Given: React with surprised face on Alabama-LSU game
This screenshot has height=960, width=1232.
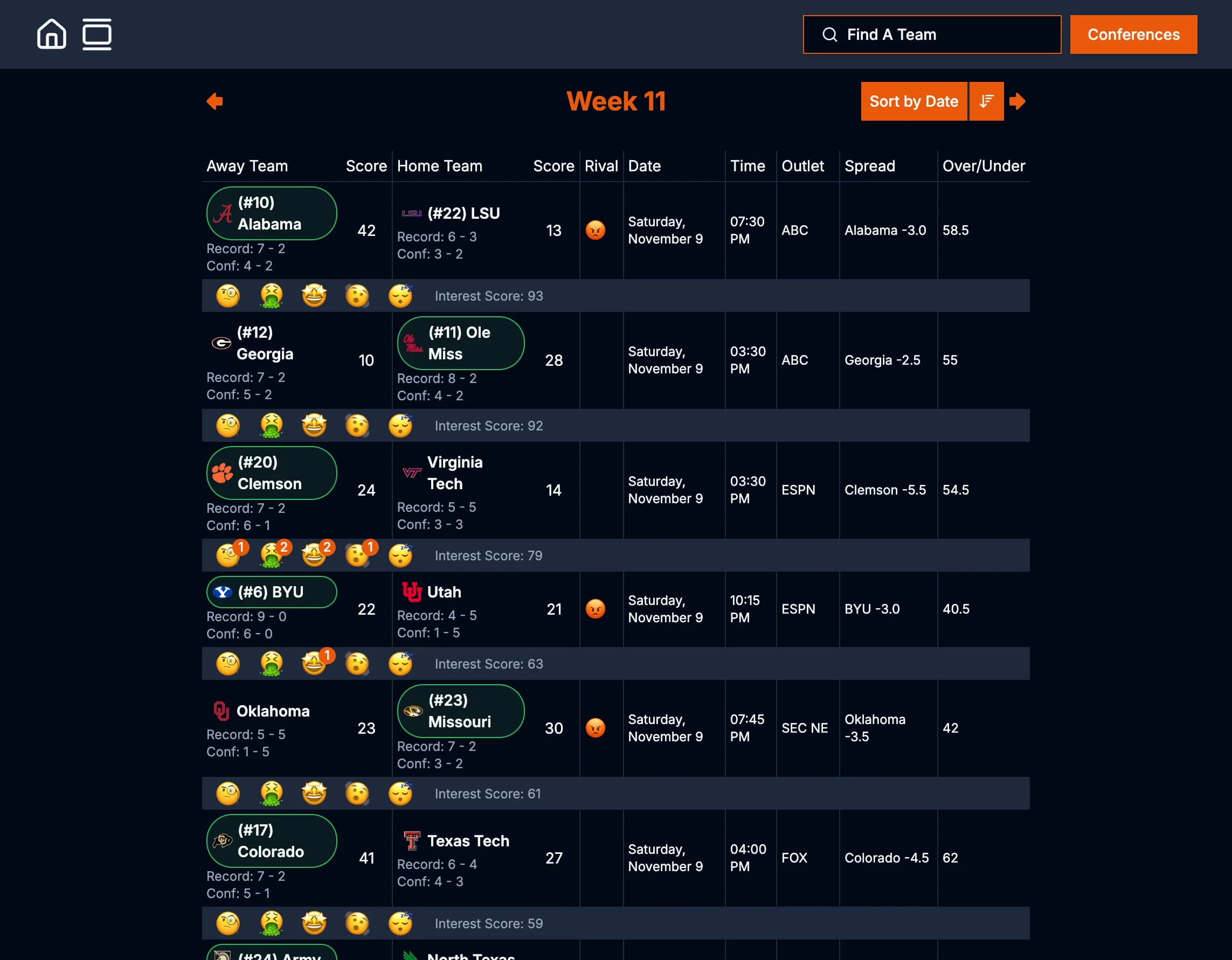Looking at the screenshot, I should tap(357, 296).
